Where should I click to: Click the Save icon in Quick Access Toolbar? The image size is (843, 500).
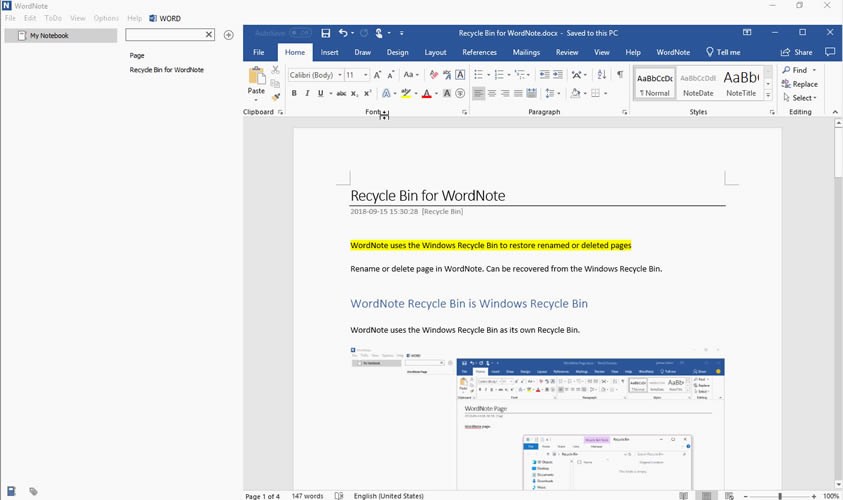click(326, 33)
